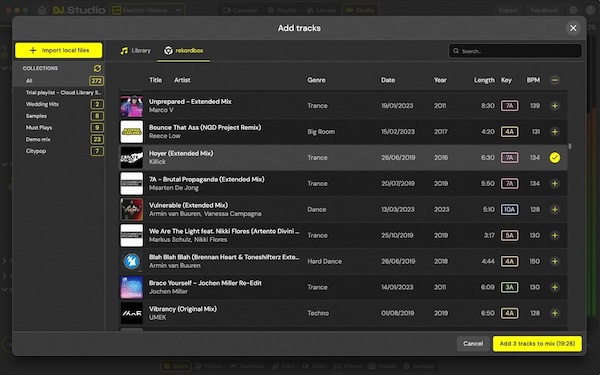Viewport: 600px width, 375px height.
Task: Sort by Date column header
Action: click(388, 80)
